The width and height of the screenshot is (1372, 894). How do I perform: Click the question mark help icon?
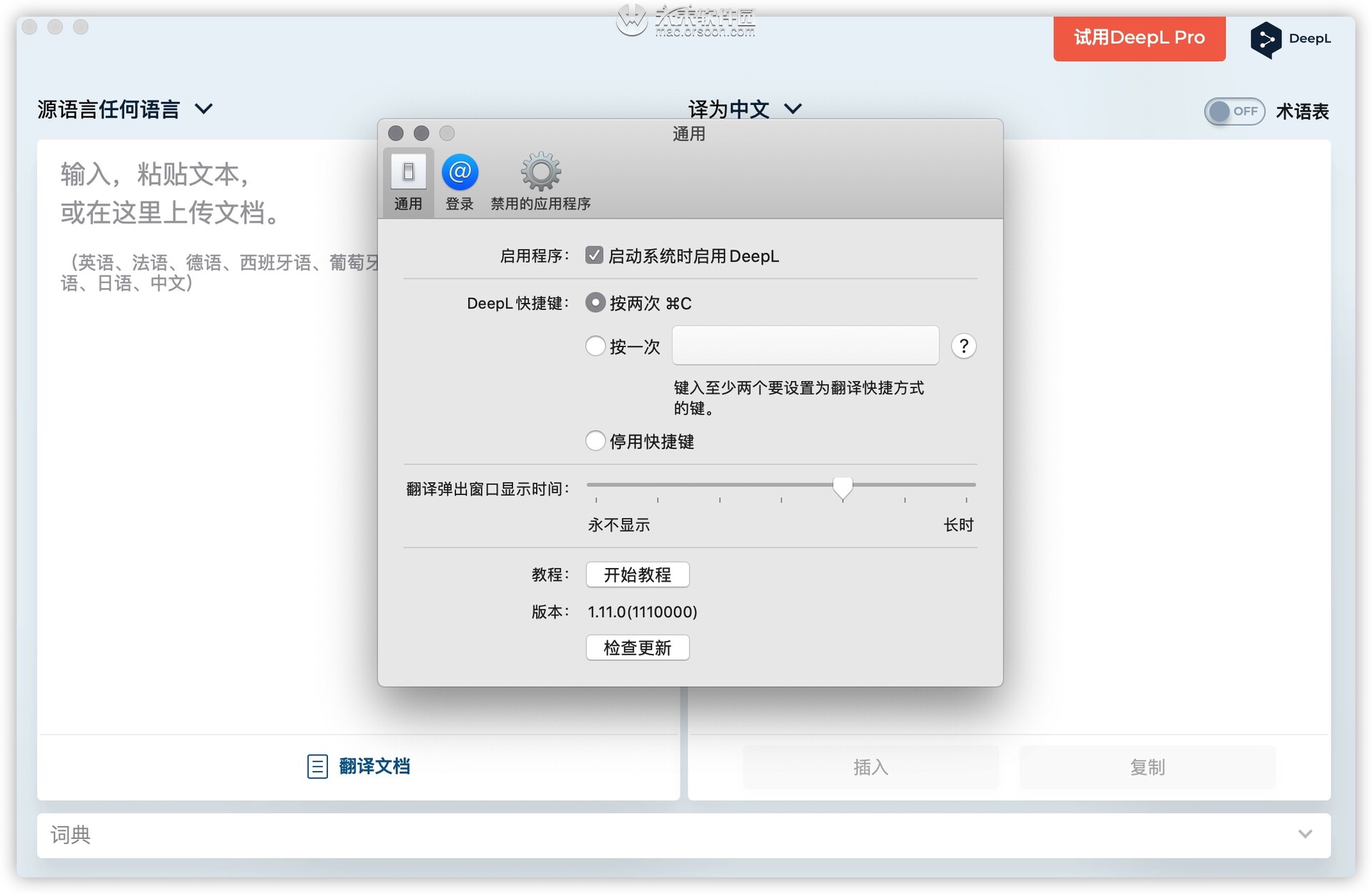click(963, 345)
